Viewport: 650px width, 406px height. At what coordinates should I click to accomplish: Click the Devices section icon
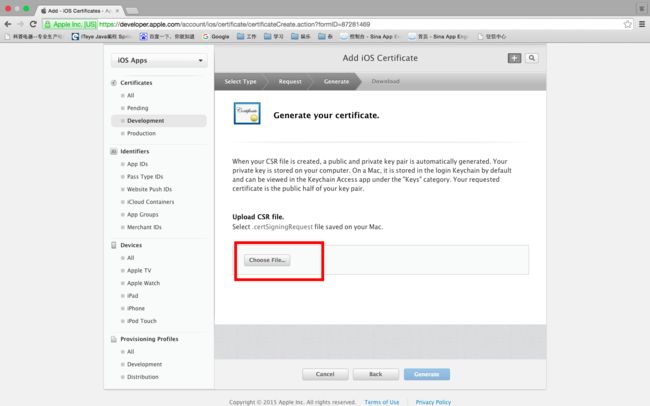point(114,245)
